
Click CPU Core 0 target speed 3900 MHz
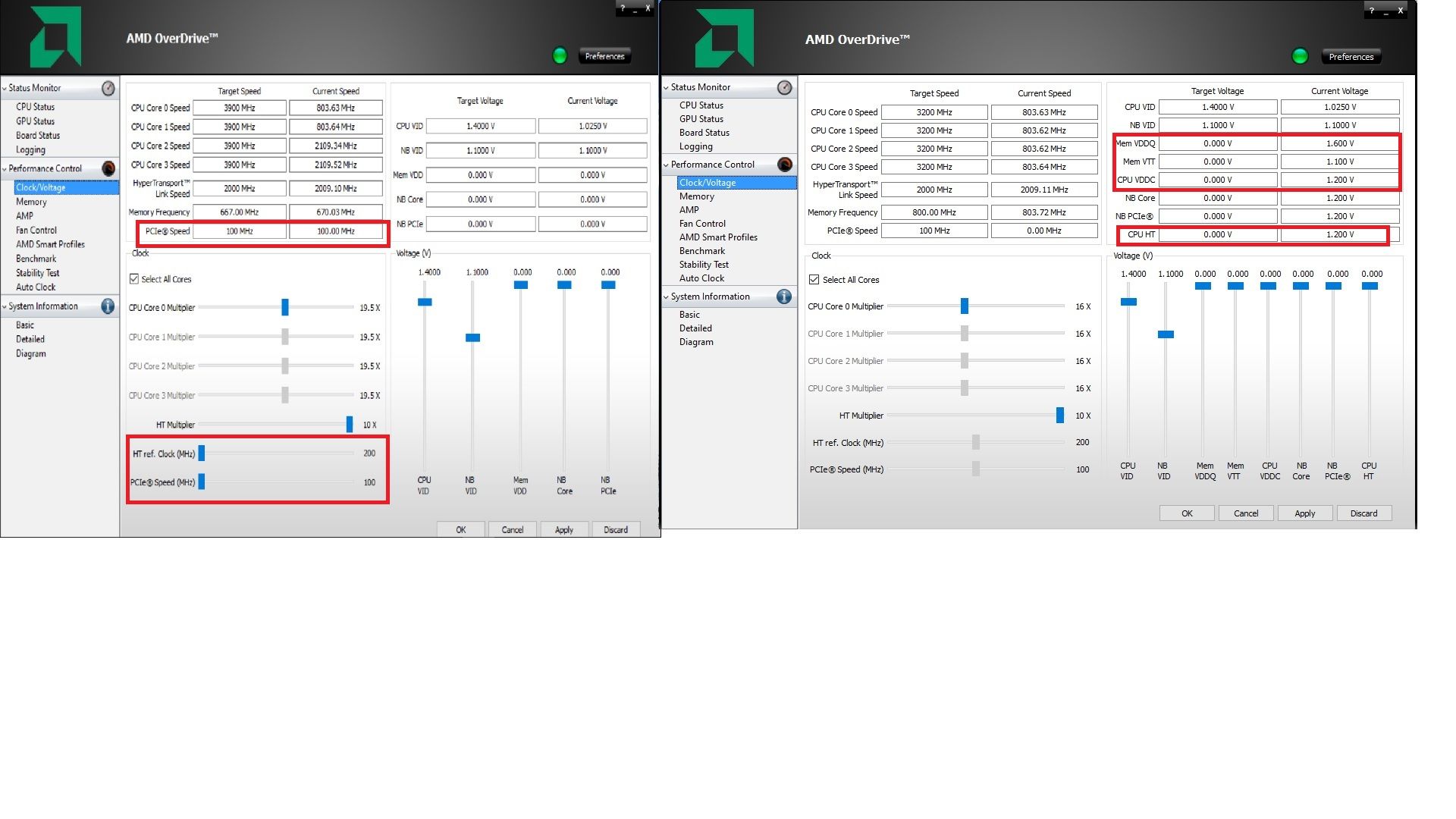pyautogui.click(x=240, y=108)
